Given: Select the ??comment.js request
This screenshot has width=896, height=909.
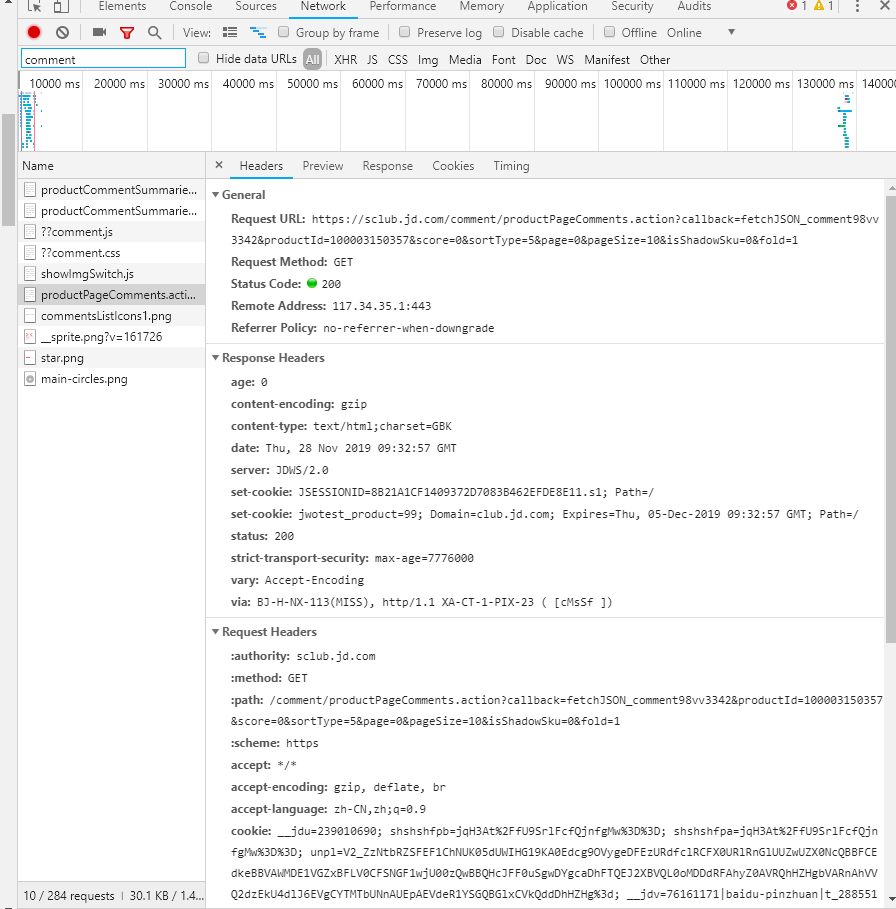Looking at the screenshot, I should click(112, 232).
